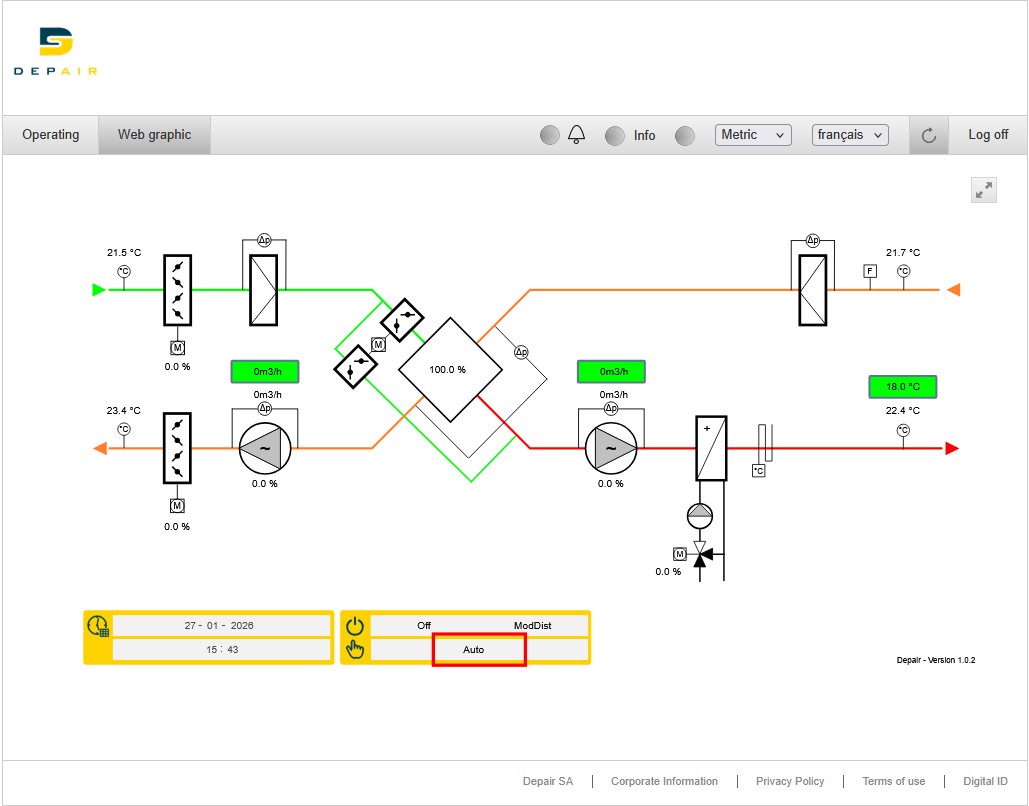This screenshot has height=806, width=1029.
Task: Click the status indicator left of Info
Action: (614, 136)
